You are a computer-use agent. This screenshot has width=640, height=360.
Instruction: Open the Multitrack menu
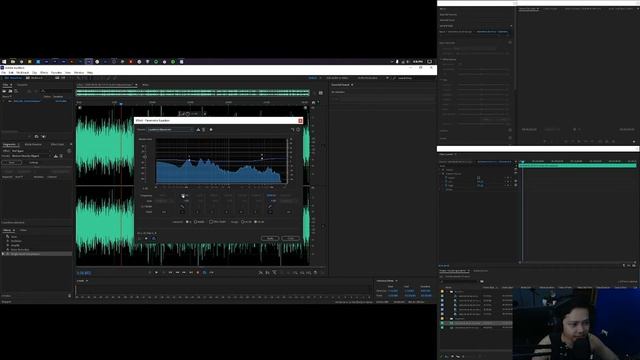22,72
